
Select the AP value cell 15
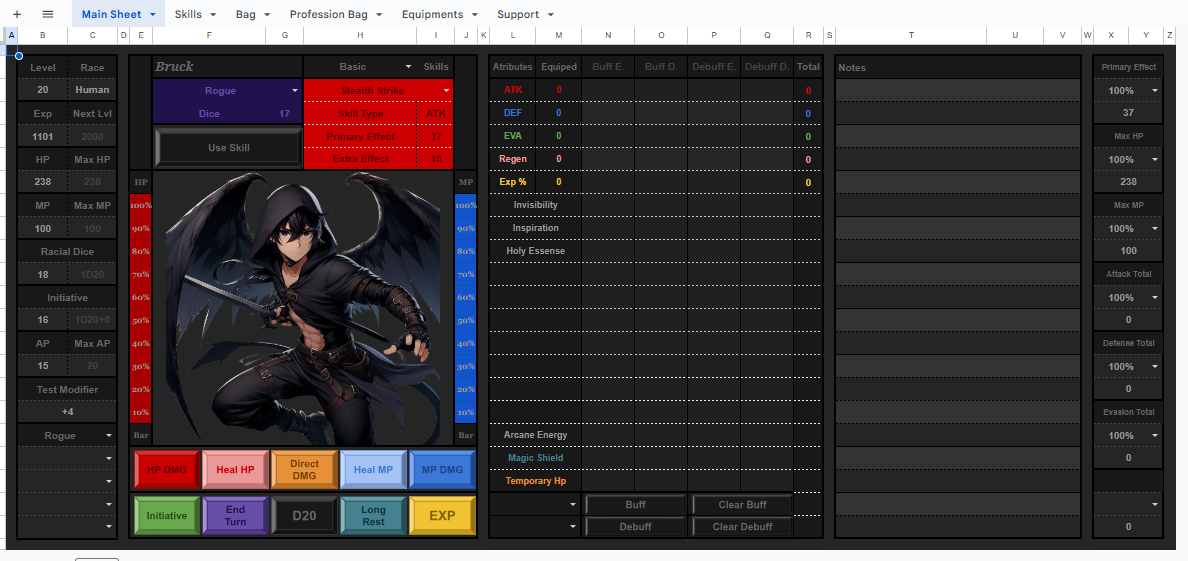tap(42, 366)
